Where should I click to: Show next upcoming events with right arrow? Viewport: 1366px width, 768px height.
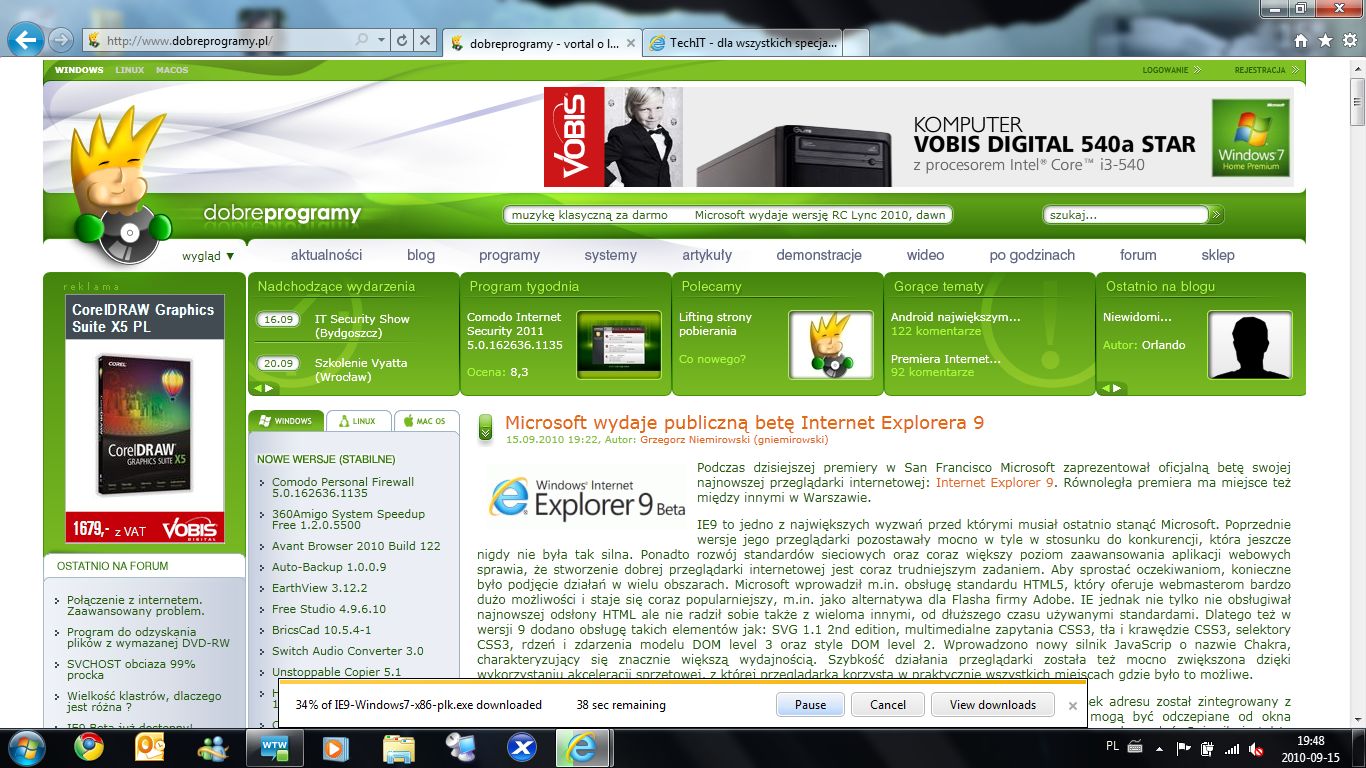point(271,388)
